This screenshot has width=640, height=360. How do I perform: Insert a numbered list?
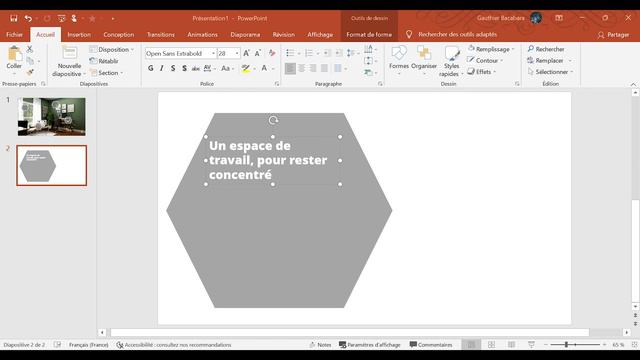309,53
